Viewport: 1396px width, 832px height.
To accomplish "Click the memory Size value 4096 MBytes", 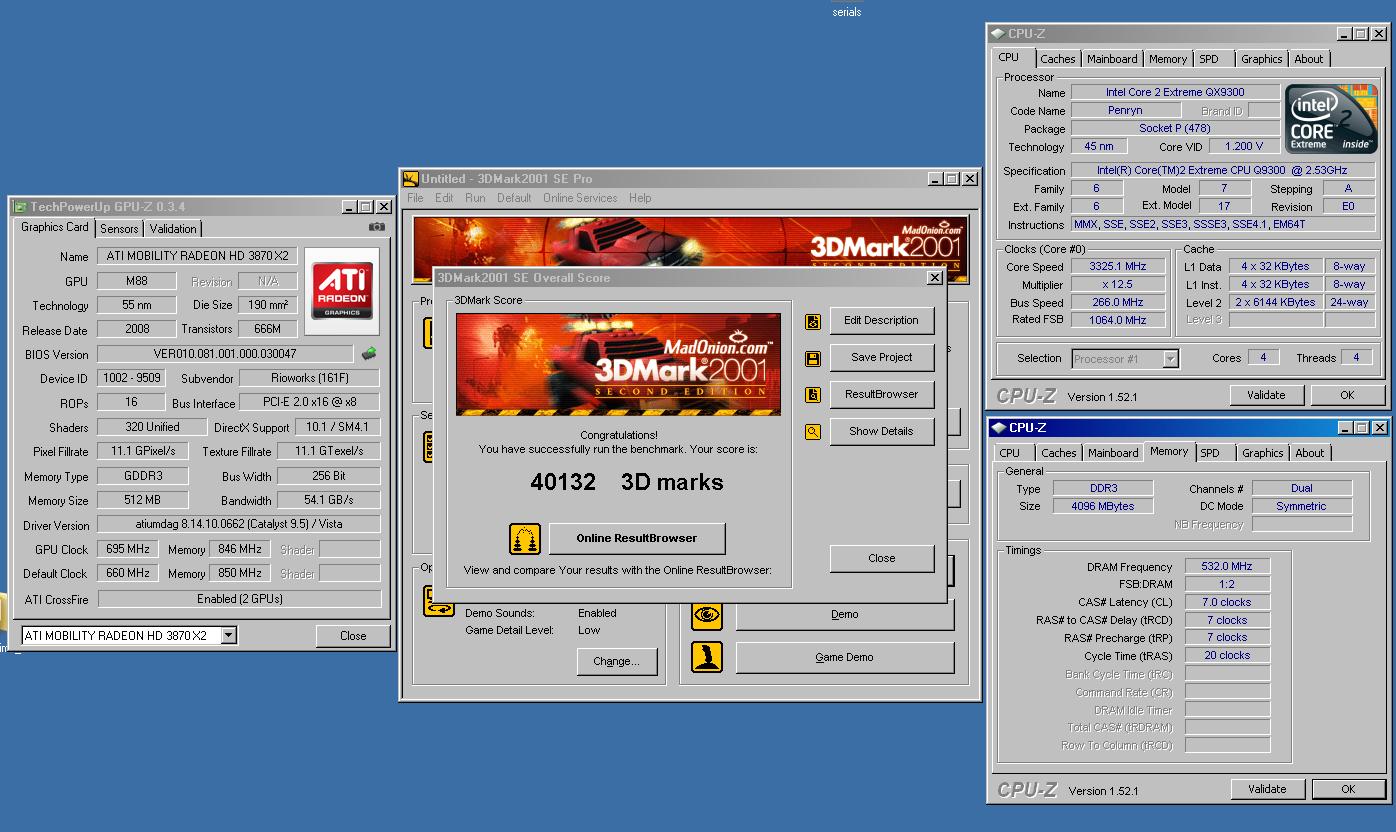I will [x=1104, y=506].
